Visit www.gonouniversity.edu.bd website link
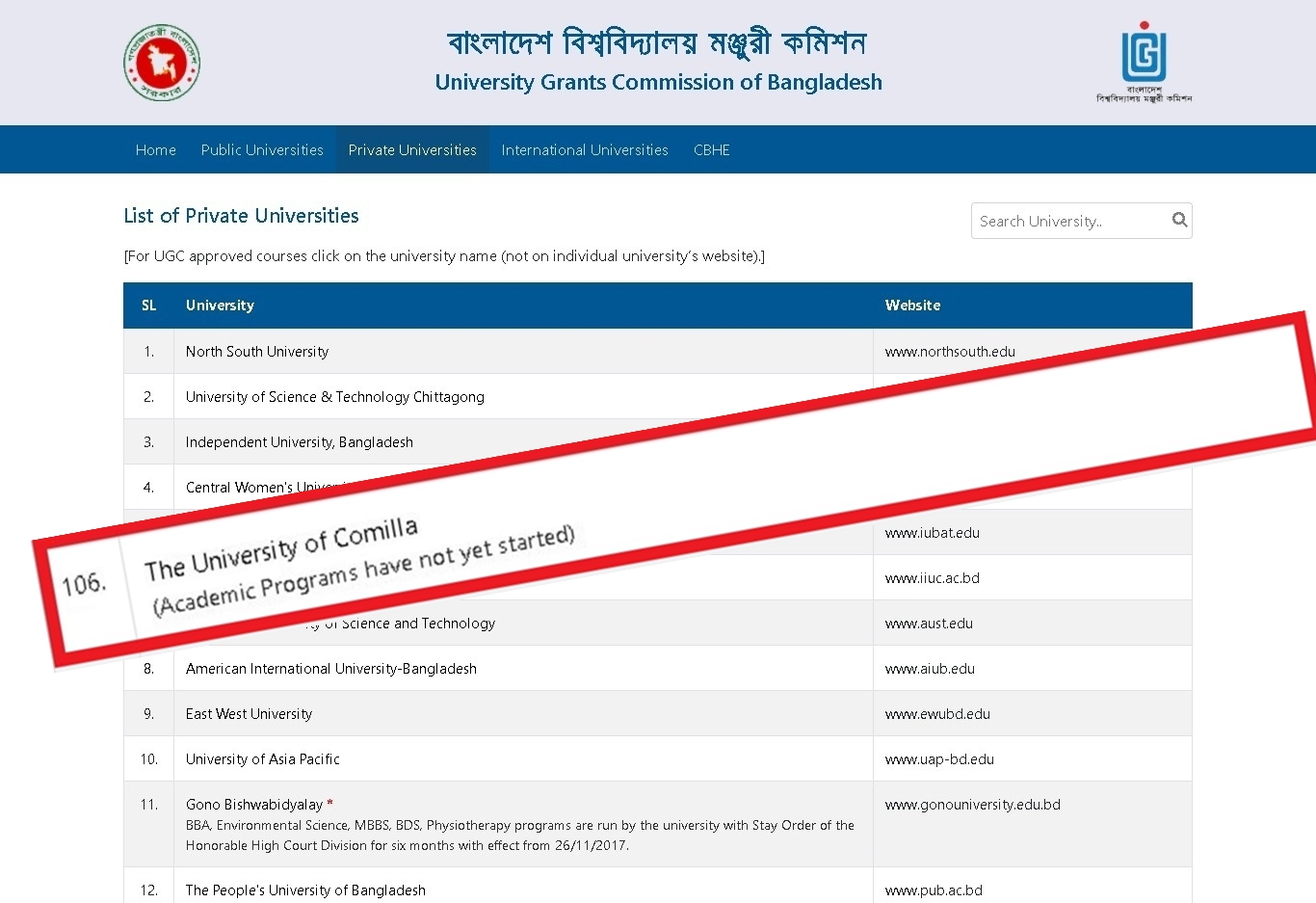1316x903 pixels. click(973, 805)
